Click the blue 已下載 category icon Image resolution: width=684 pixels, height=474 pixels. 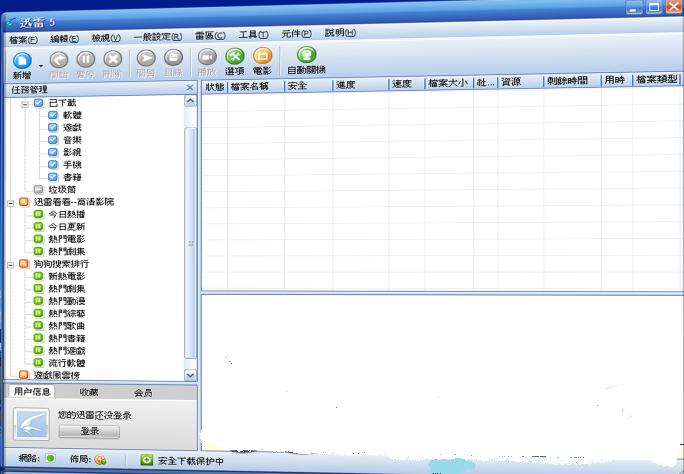pyautogui.click(x=38, y=103)
